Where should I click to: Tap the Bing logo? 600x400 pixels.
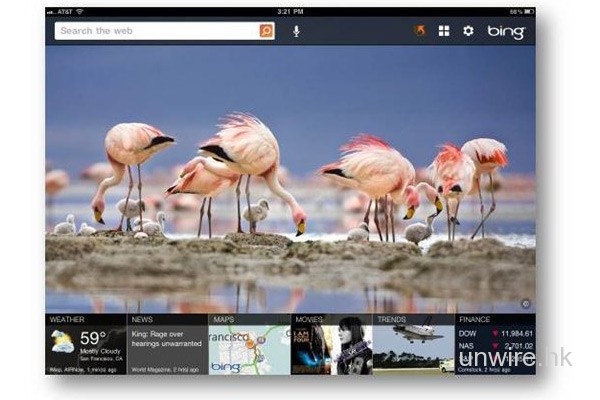click(x=506, y=32)
